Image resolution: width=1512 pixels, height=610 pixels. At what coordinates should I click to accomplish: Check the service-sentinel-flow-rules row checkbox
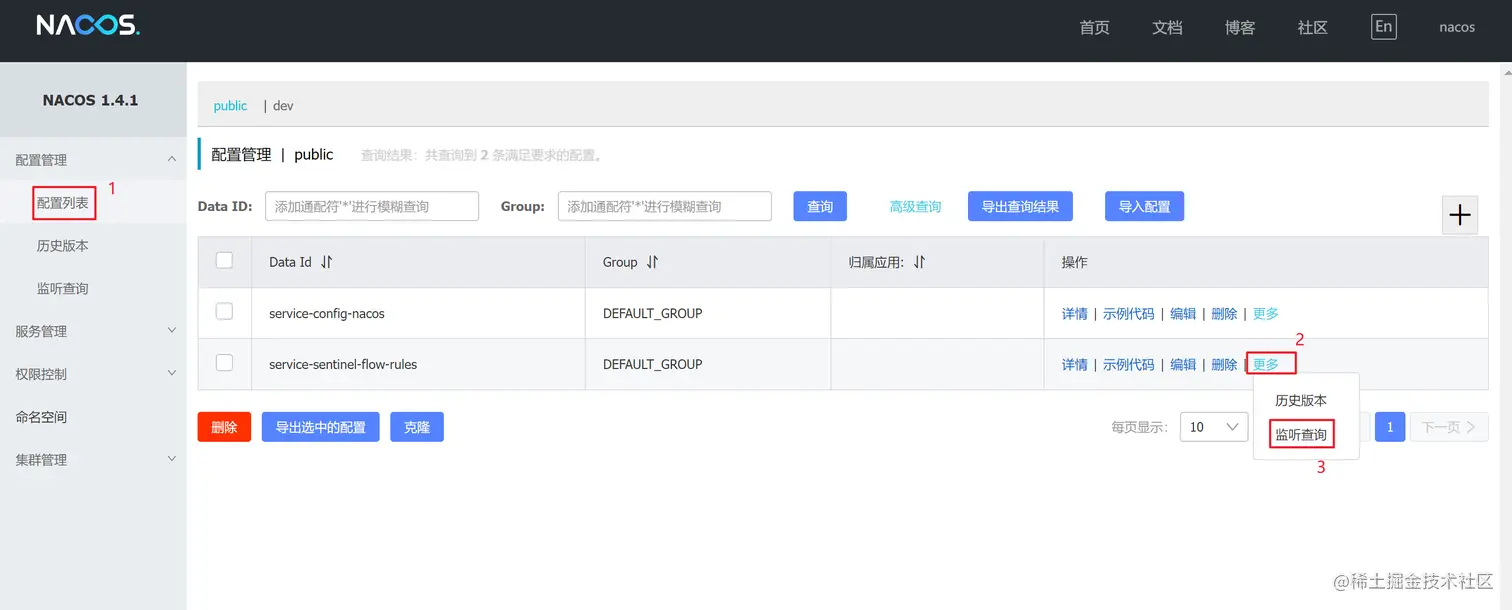pos(224,362)
